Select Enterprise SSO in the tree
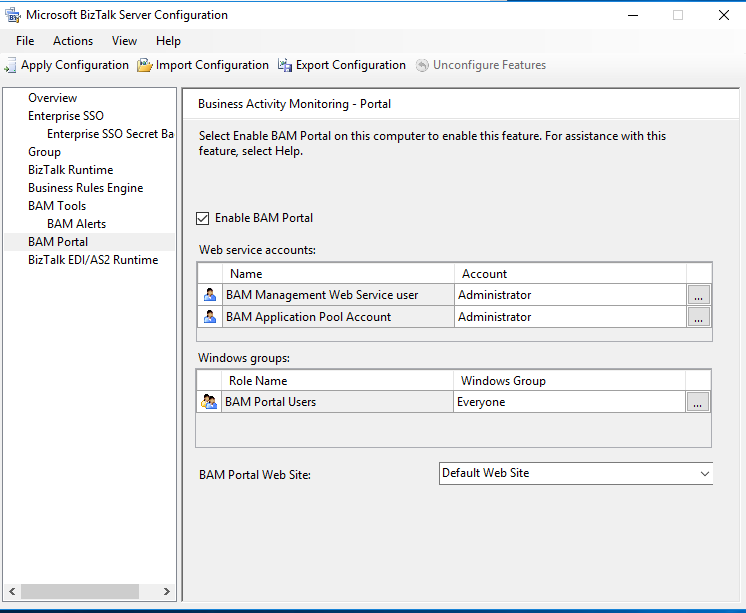The image size is (746, 613). click(66, 116)
